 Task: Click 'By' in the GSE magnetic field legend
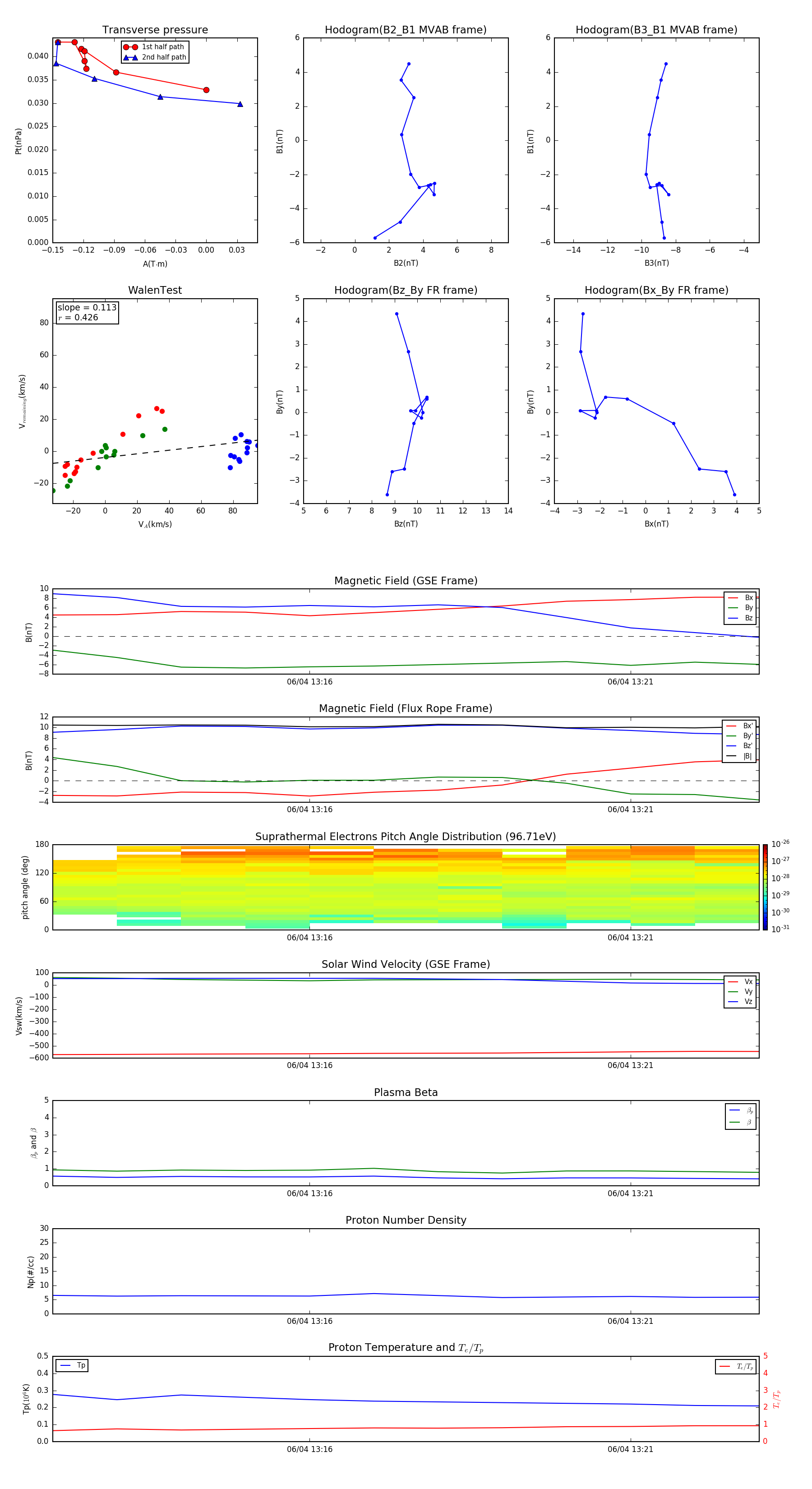pos(740,607)
